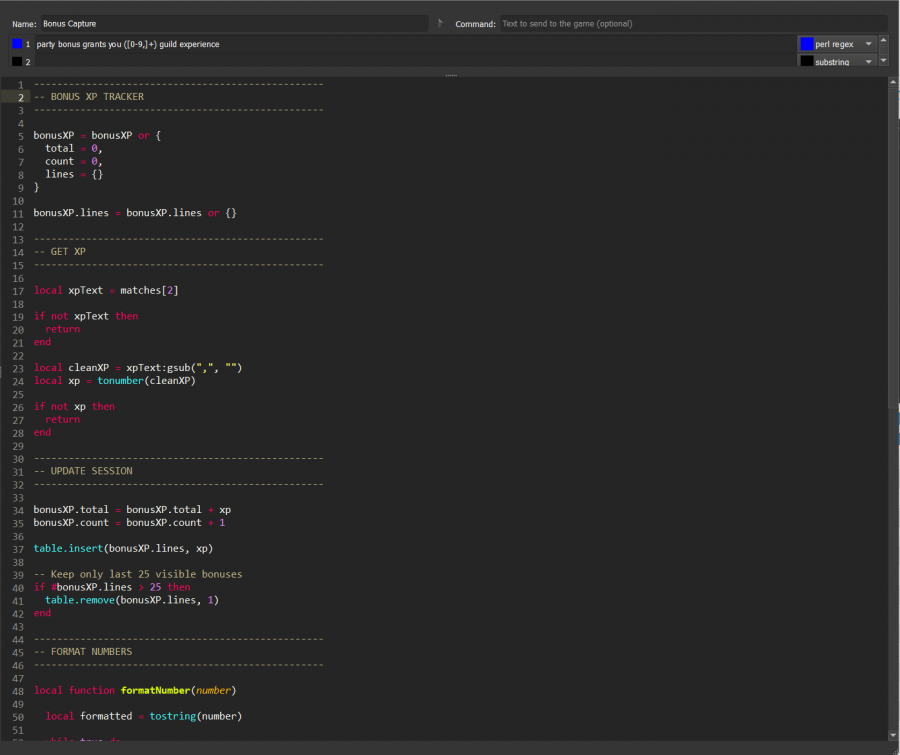Click the '-- Keep only last 25 visible bonuses' comment
The image size is (900, 755).
(138, 574)
